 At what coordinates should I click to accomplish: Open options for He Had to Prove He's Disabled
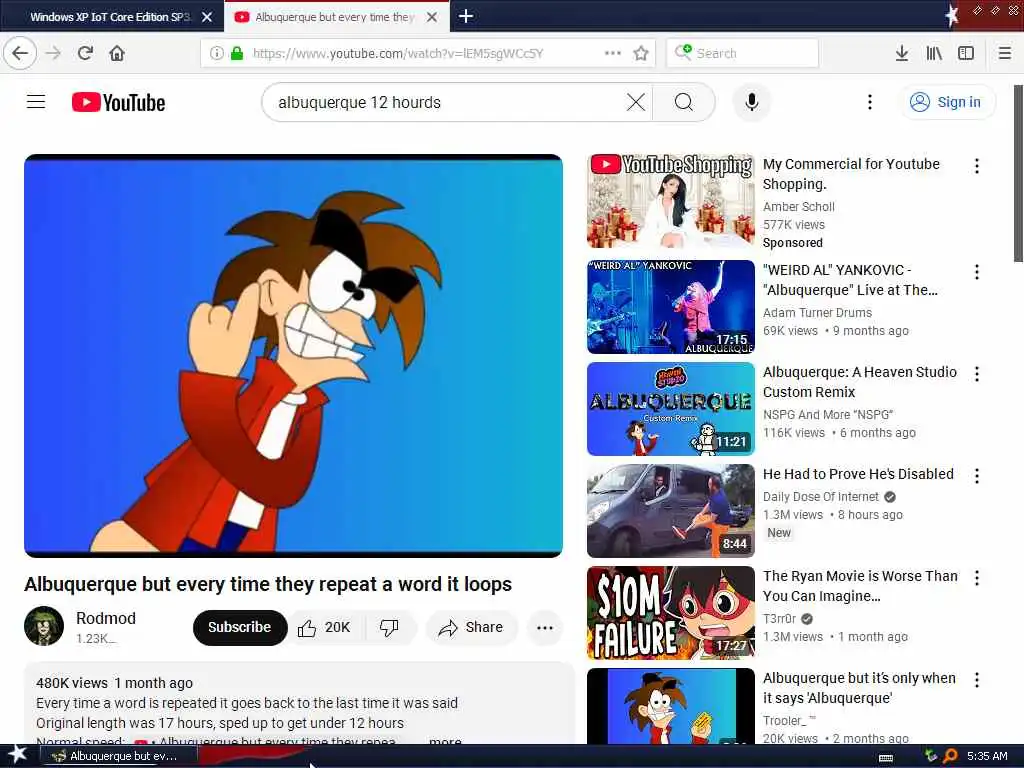point(976,476)
